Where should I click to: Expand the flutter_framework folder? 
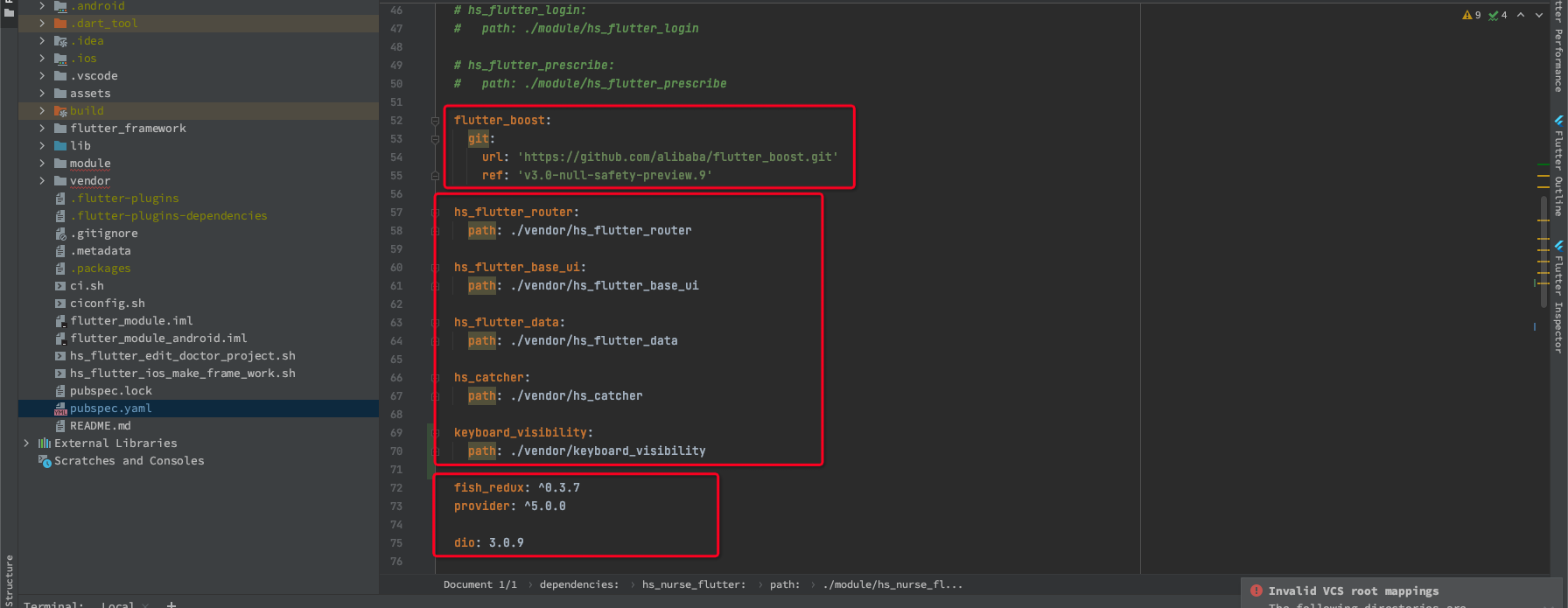(x=42, y=129)
